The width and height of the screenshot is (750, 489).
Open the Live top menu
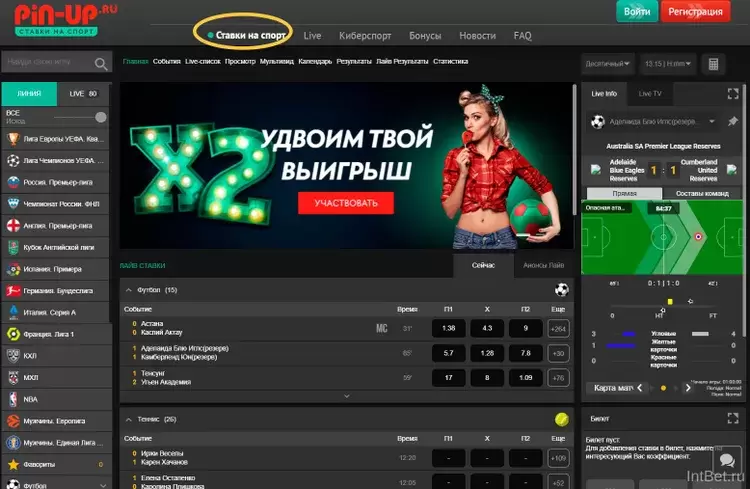point(312,35)
